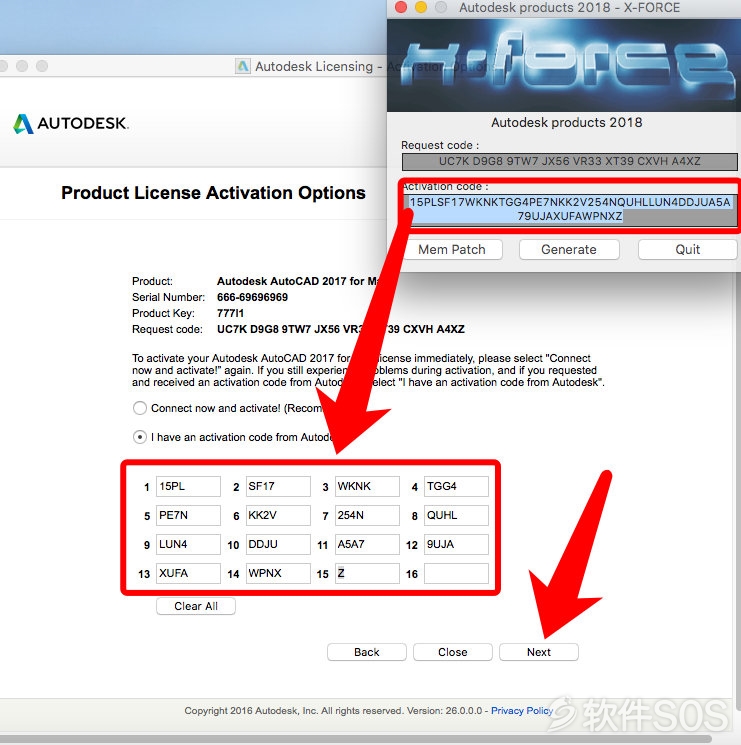Click activation field 1 containing 15PL

pos(188,487)
